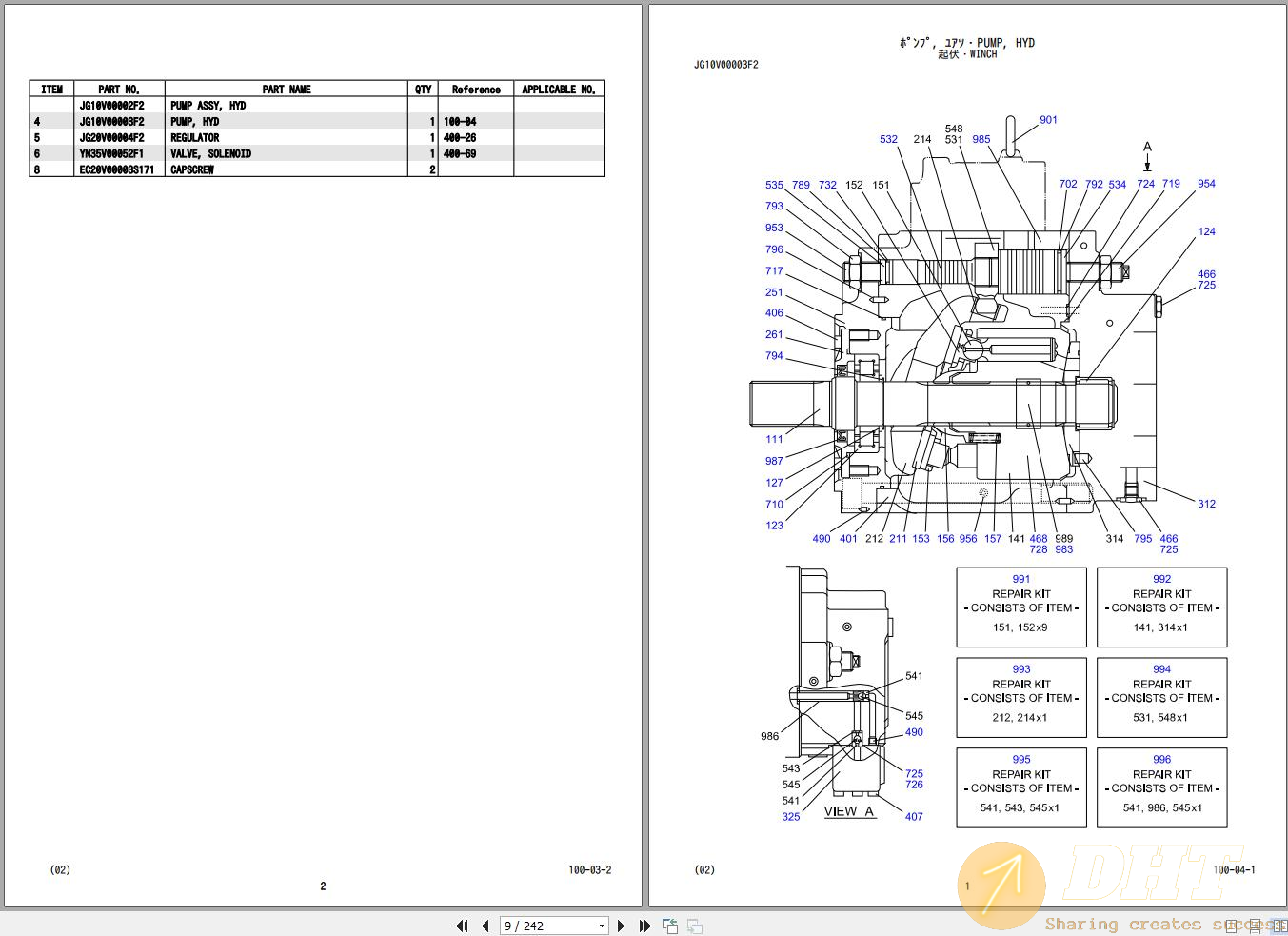This screenshot has width=1288, height=936.
Task: Click repair kit number 994
Action: point(1162,669)
